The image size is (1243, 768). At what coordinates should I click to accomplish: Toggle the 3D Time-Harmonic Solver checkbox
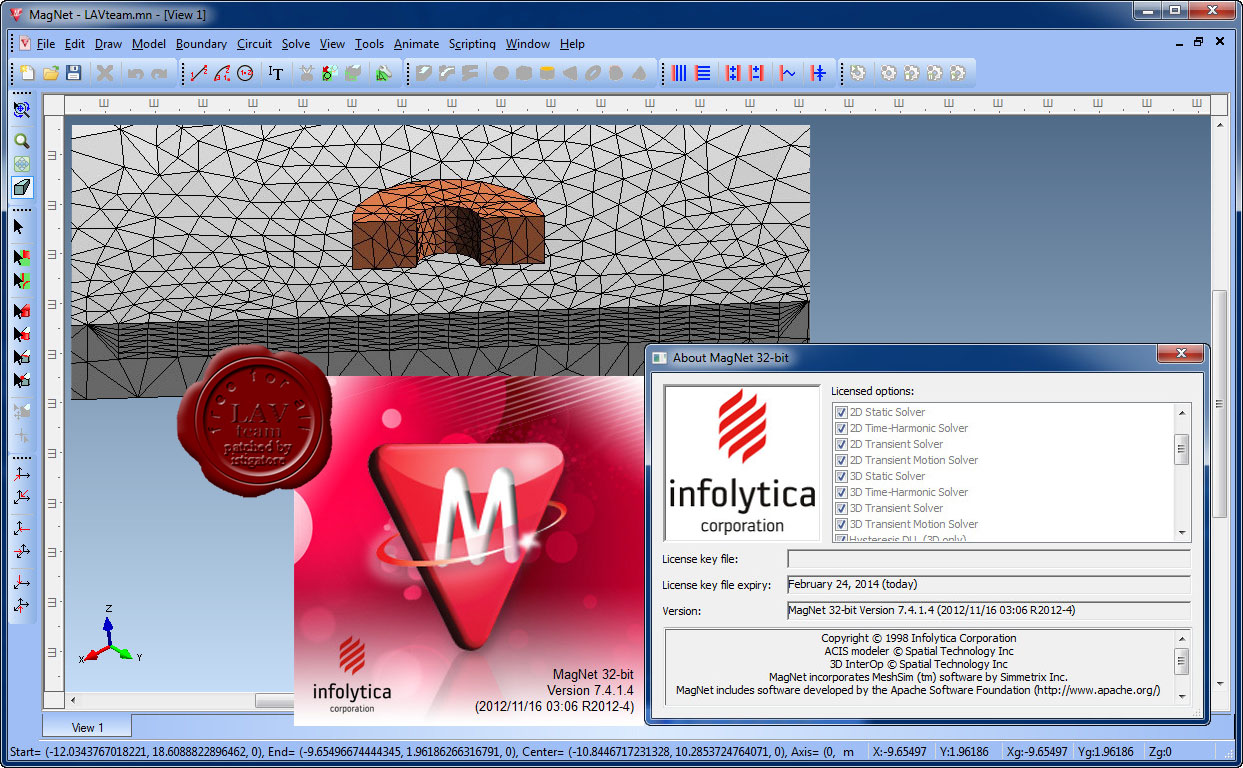pos(841,492)
